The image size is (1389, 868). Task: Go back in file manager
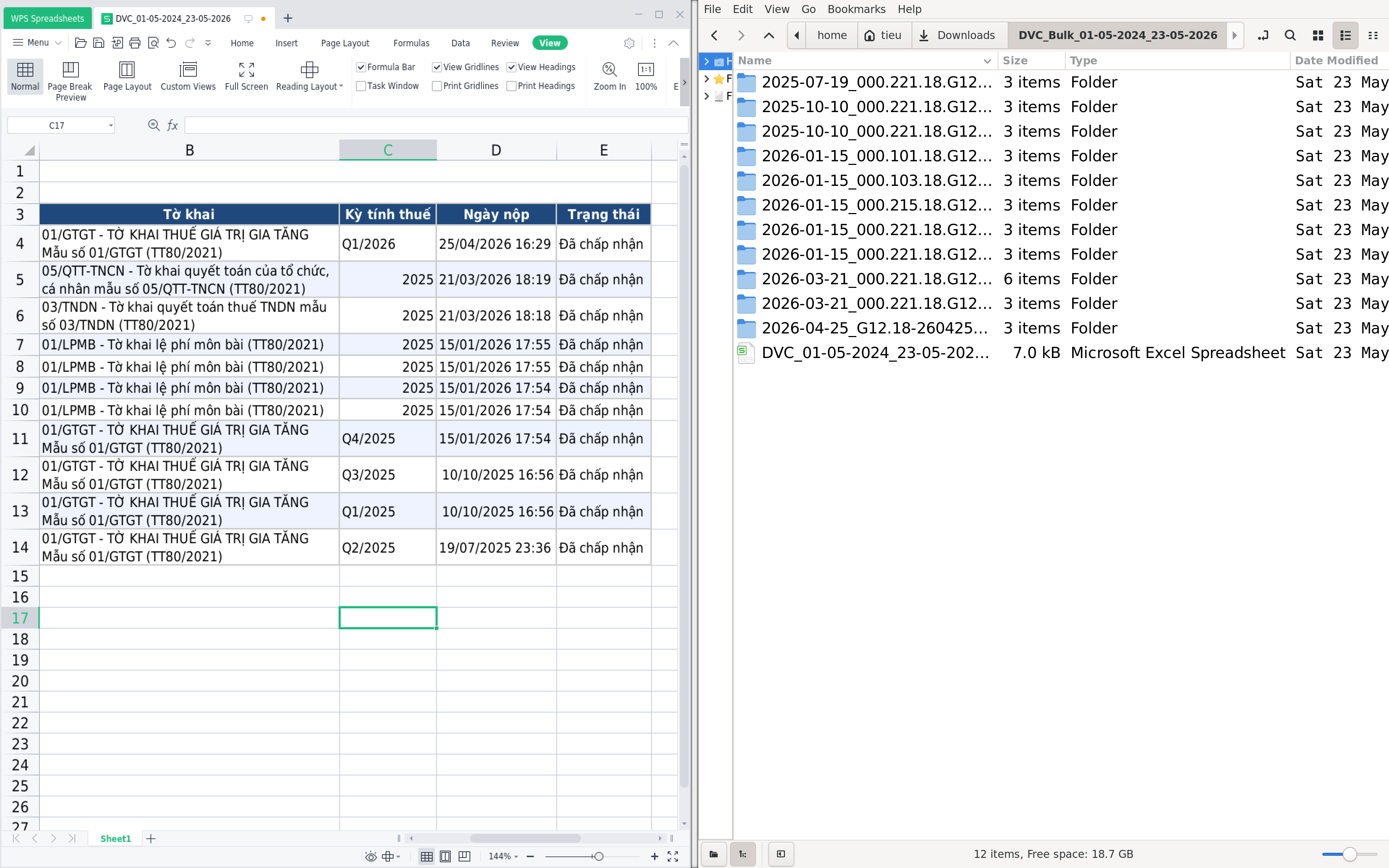pyautogui.click(x=715, y=35)
